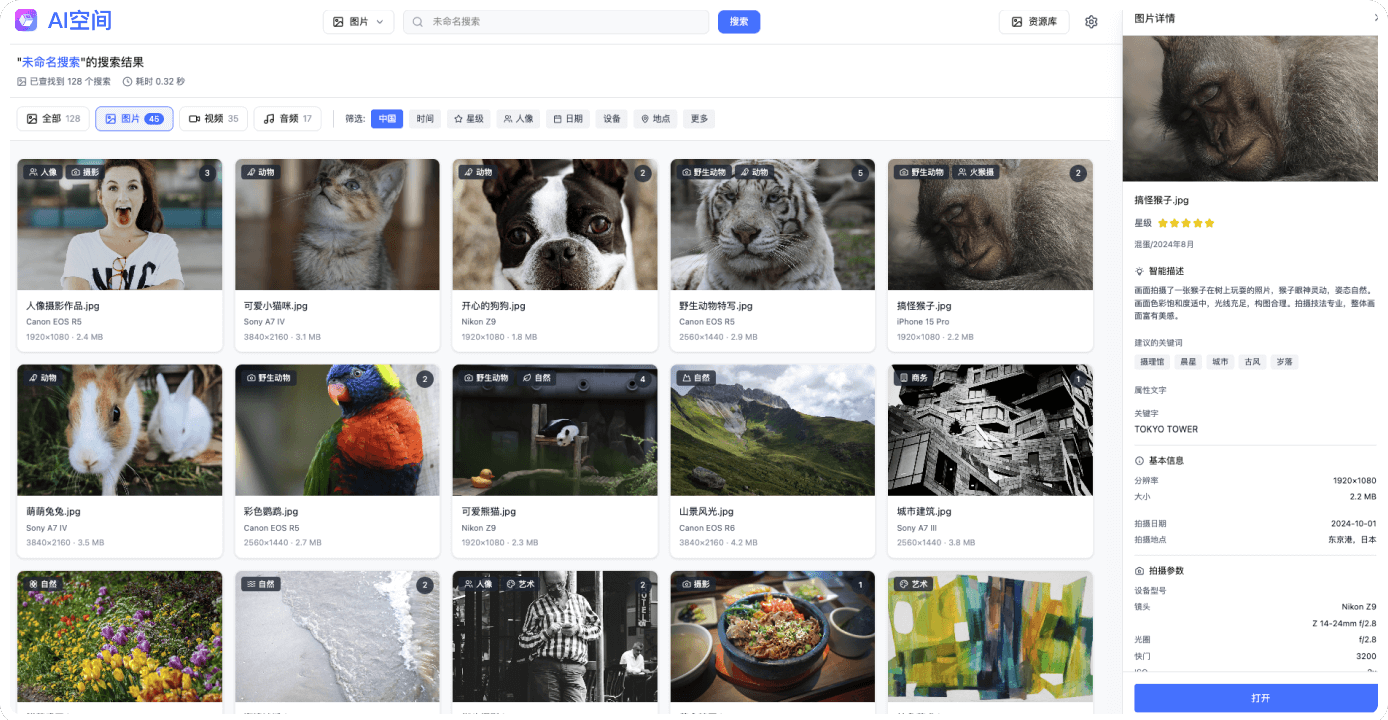Click the 商务 tag on the building photo
This screenshot has height=720, width=1388.
913,379
